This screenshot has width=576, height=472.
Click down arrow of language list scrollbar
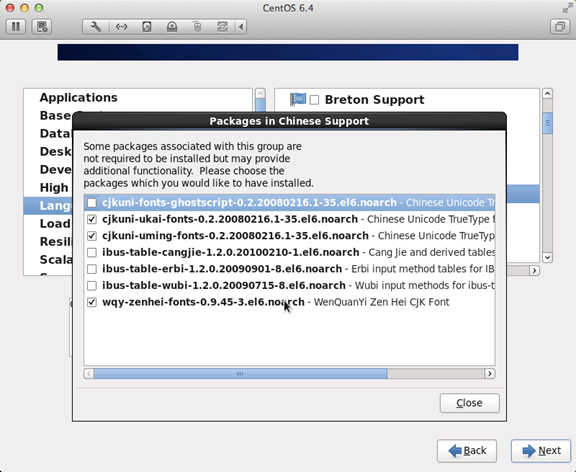547,257
